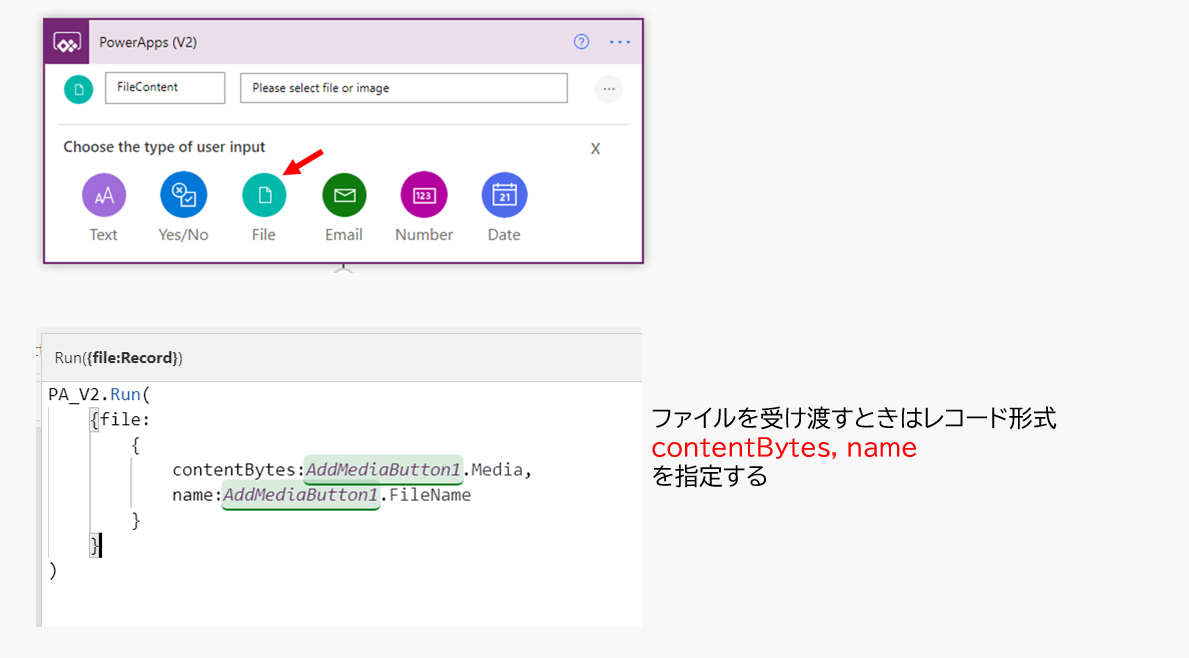The image size is (1189, 658).
Task: Click the Text label under the icon
Action: 103,235
